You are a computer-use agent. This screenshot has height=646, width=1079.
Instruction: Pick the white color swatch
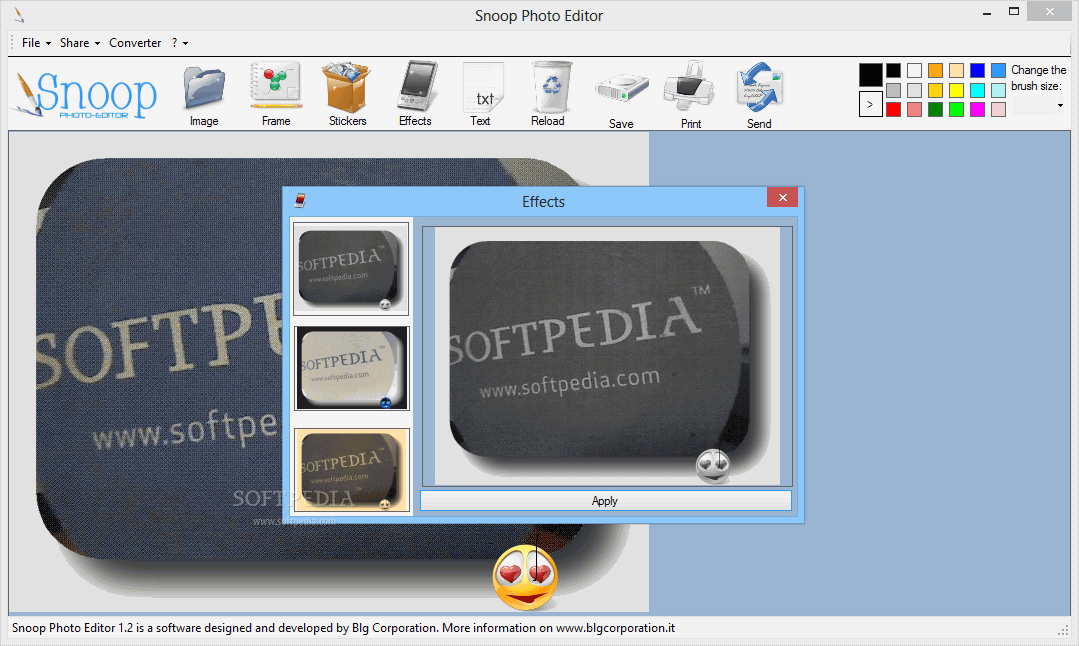915,70
